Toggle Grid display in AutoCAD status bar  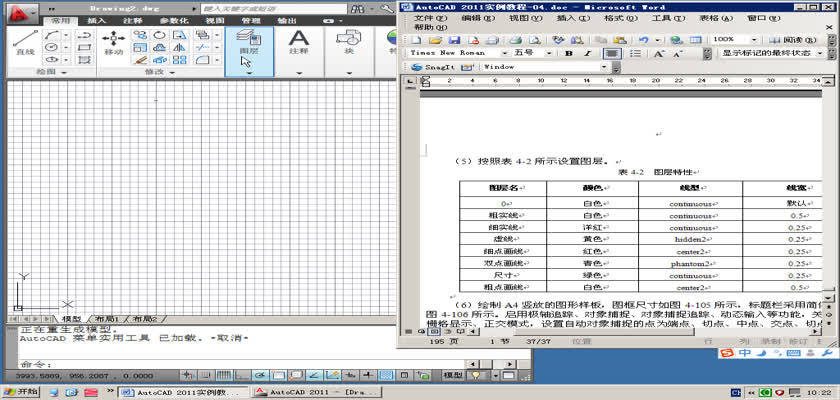224,375
